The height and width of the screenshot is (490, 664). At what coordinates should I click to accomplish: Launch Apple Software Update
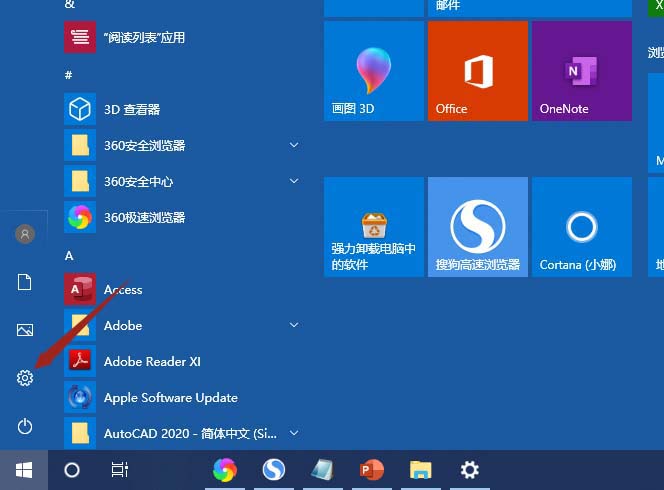click(x=182, y=398)
